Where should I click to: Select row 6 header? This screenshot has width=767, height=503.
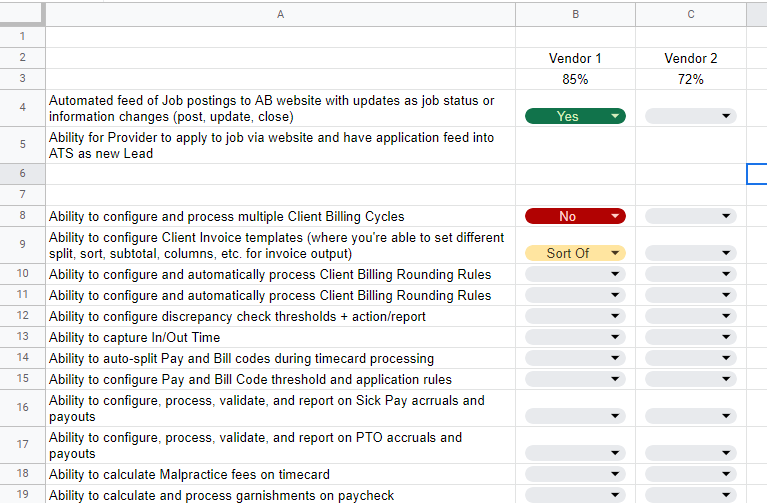click(23, 174)
